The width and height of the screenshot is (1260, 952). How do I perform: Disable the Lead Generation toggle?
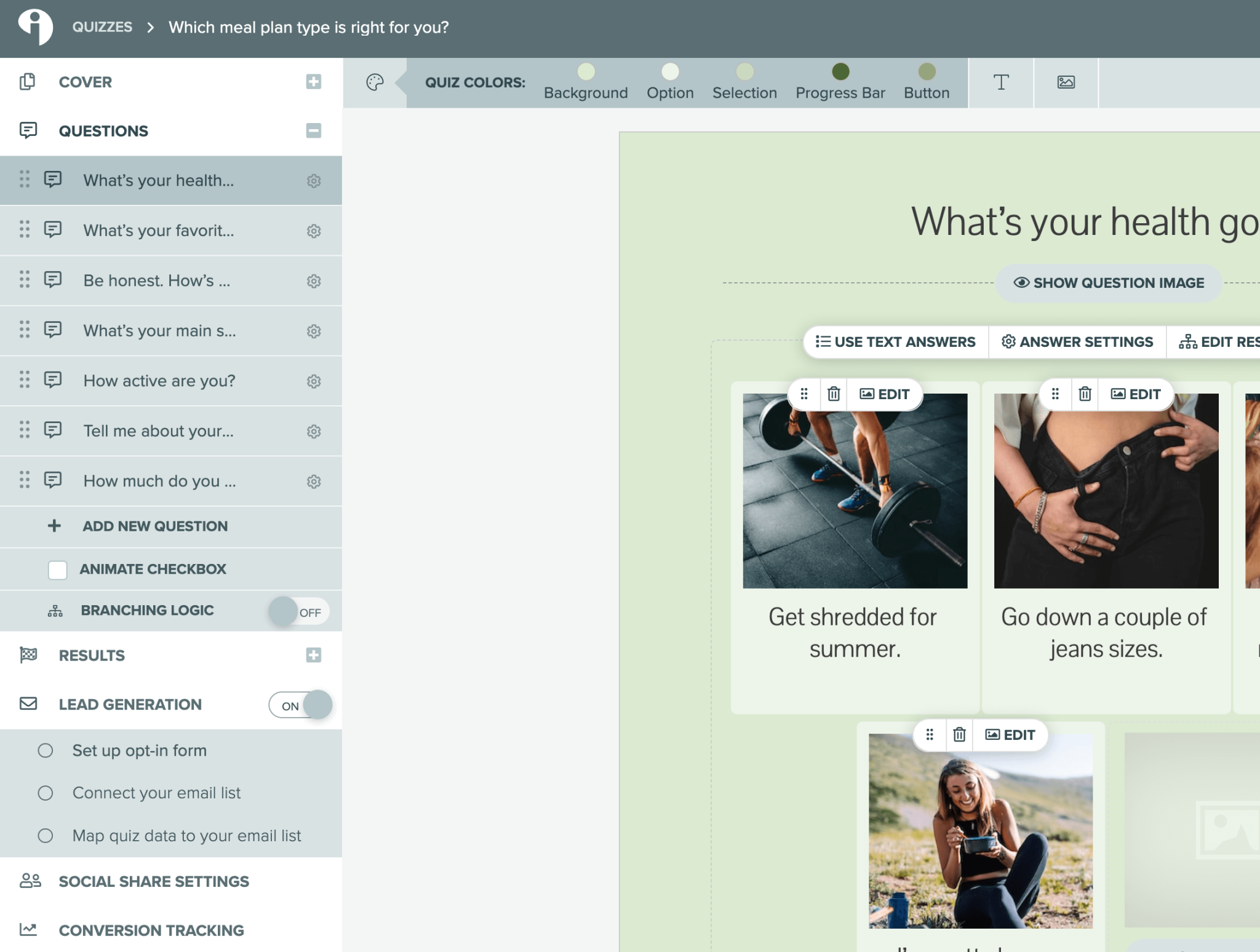pos(300,705)
